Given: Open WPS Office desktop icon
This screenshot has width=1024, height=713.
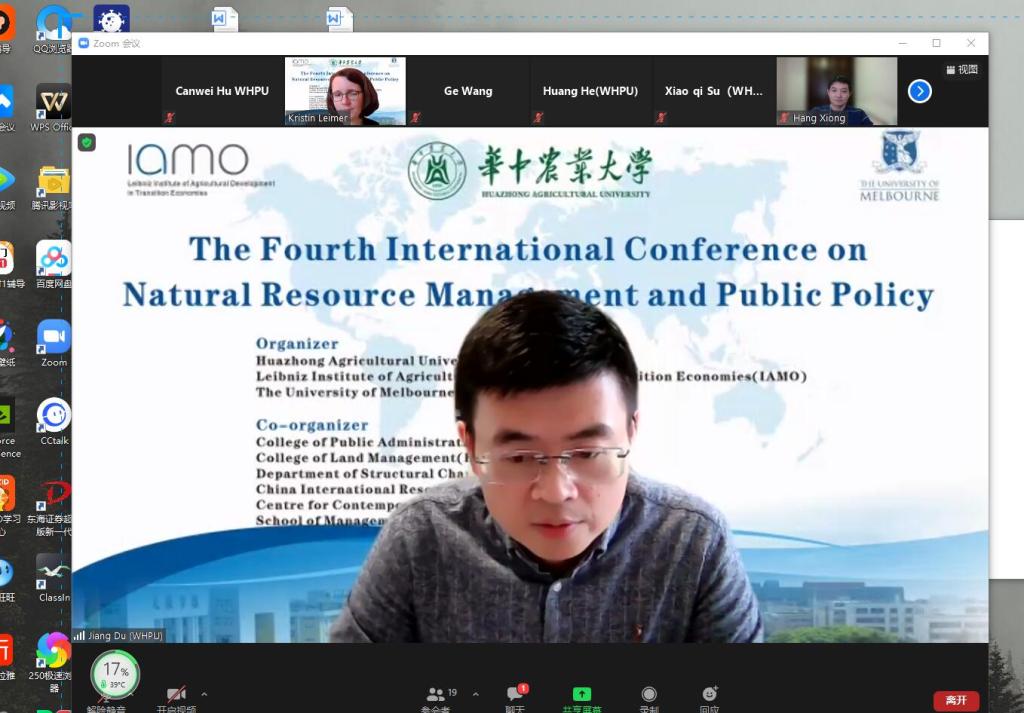Looking at the screenshot, I should click(x=54, y=102).
